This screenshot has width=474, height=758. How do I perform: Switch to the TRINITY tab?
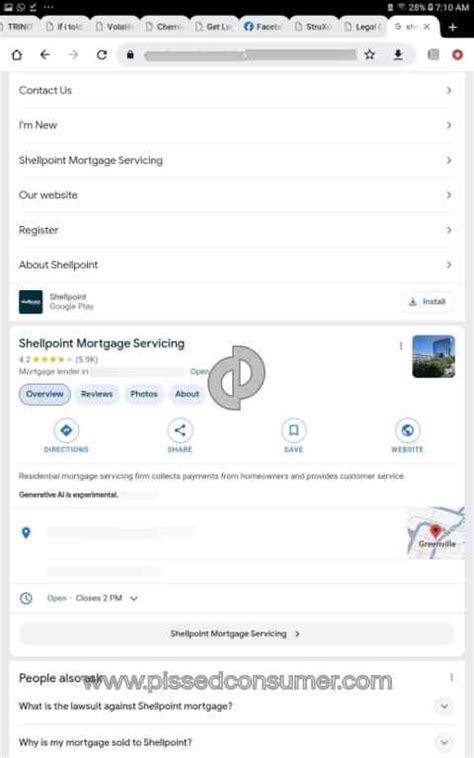click(18, 27)
